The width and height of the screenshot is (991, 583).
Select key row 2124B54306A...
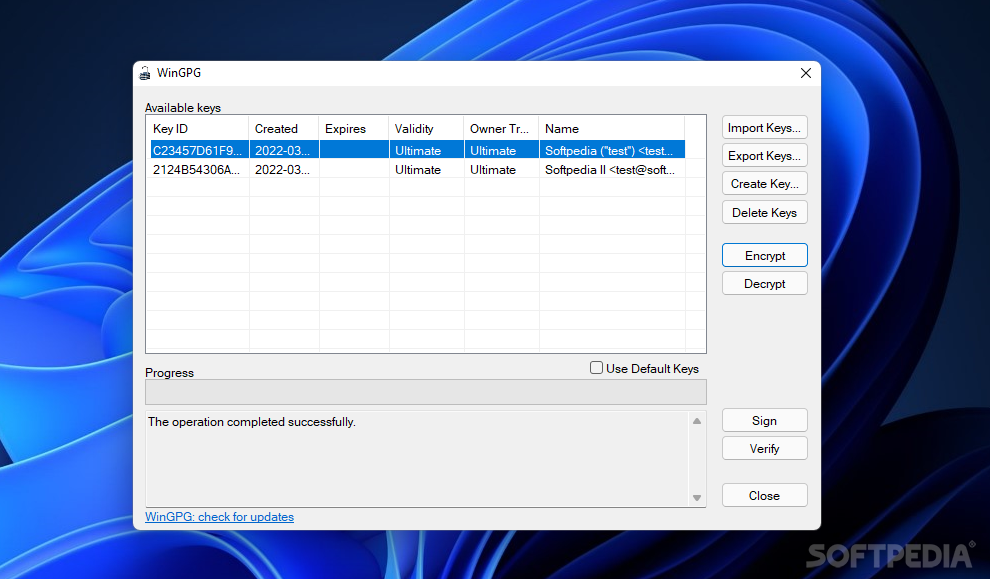tap(417, 169)
